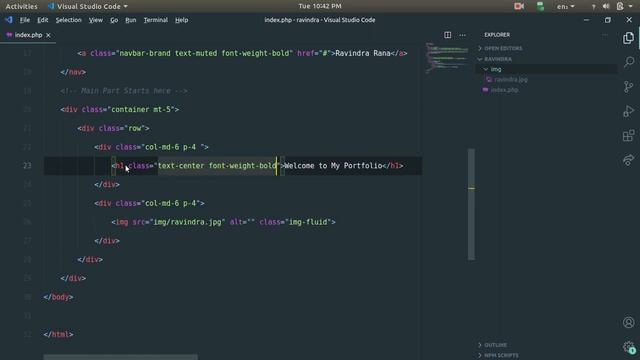The width and height of the screenshot is (640, 360).
Task: Click the code minimap preview
Action: coord(447,57)
